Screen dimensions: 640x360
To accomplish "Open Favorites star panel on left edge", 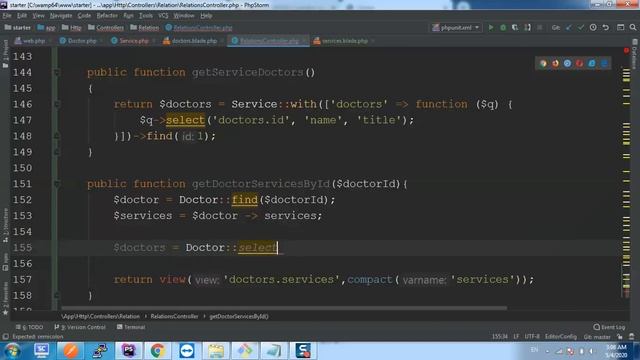I will coord(5,299).
